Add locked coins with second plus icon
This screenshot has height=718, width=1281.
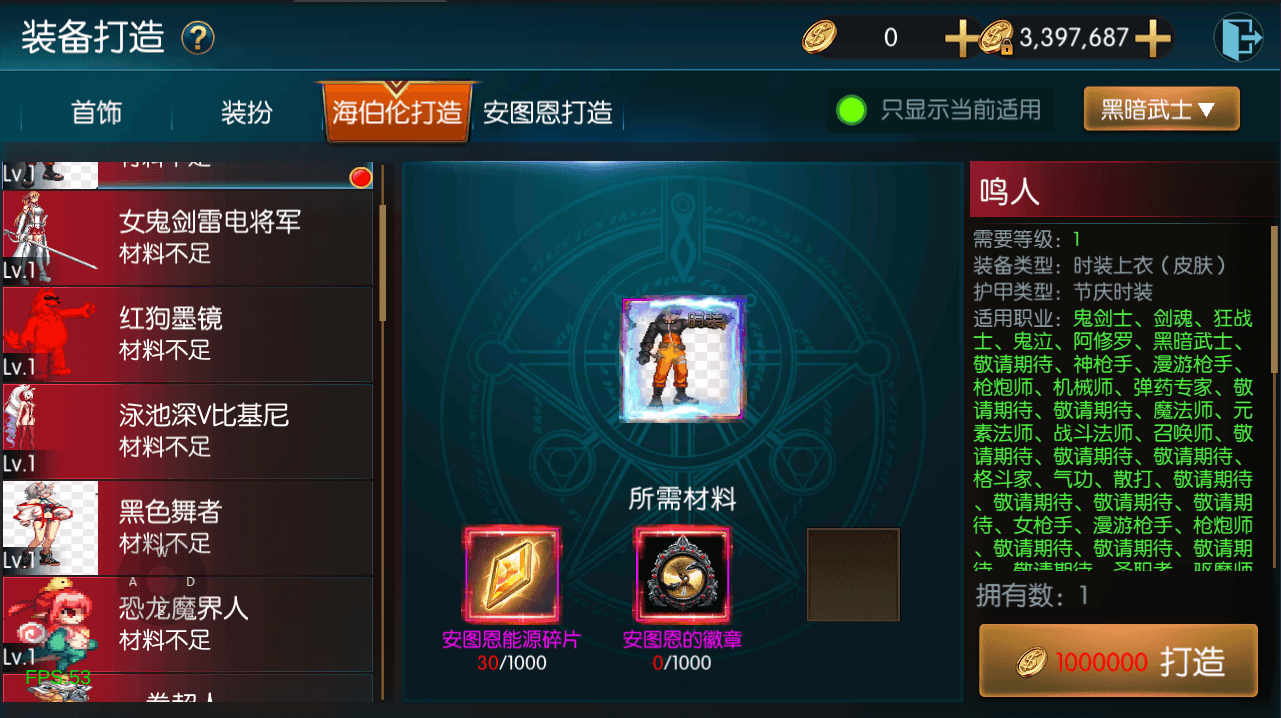[x=1152, y=39]
